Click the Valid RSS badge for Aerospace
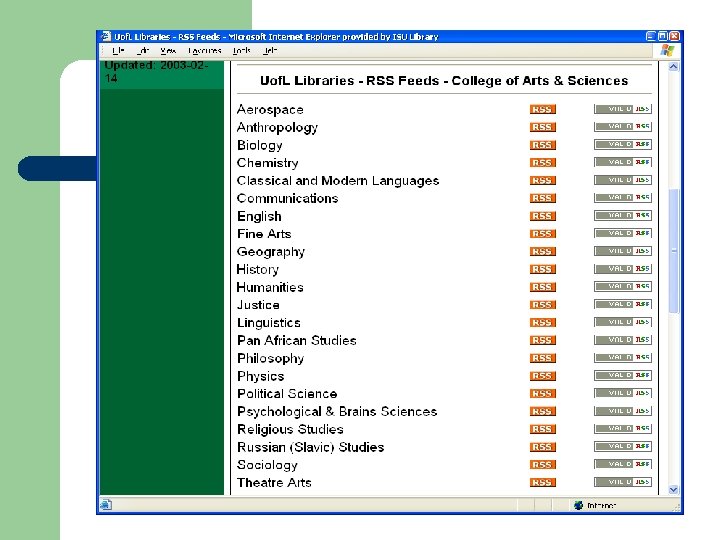The height and width of the screenshot is (540, 720). coord(623,109)
